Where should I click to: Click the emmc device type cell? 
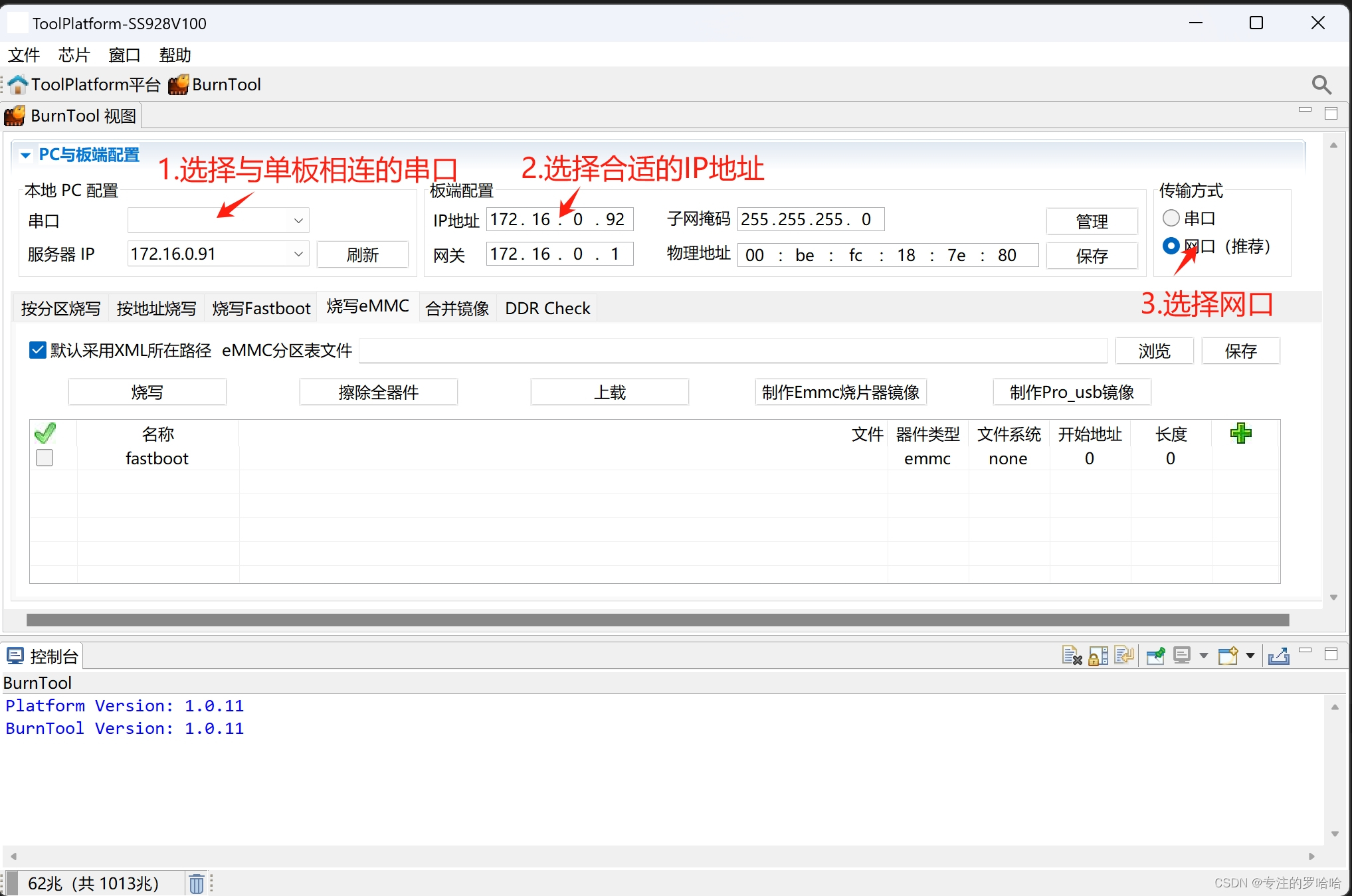coord(927,458)
